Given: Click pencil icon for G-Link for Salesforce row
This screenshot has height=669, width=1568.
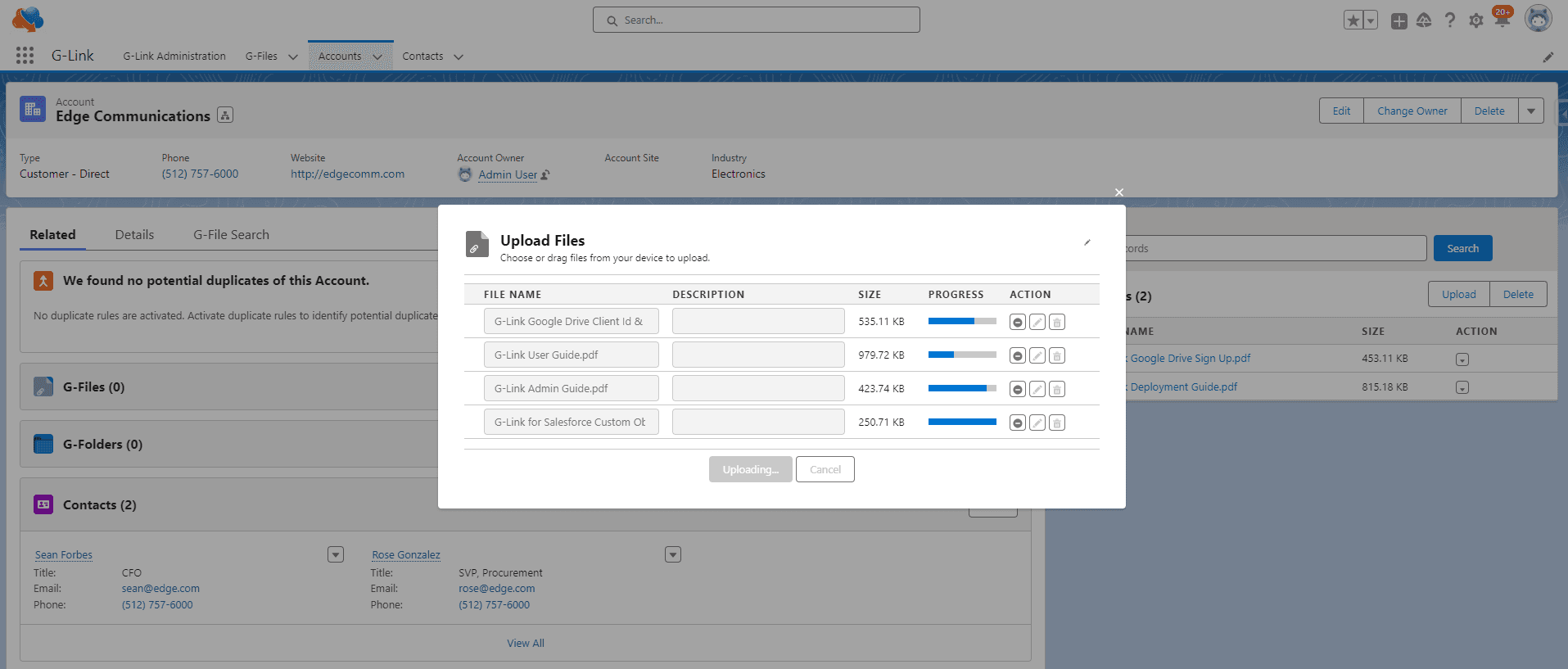Looking at the screenshot, I should coord(1037,423).
